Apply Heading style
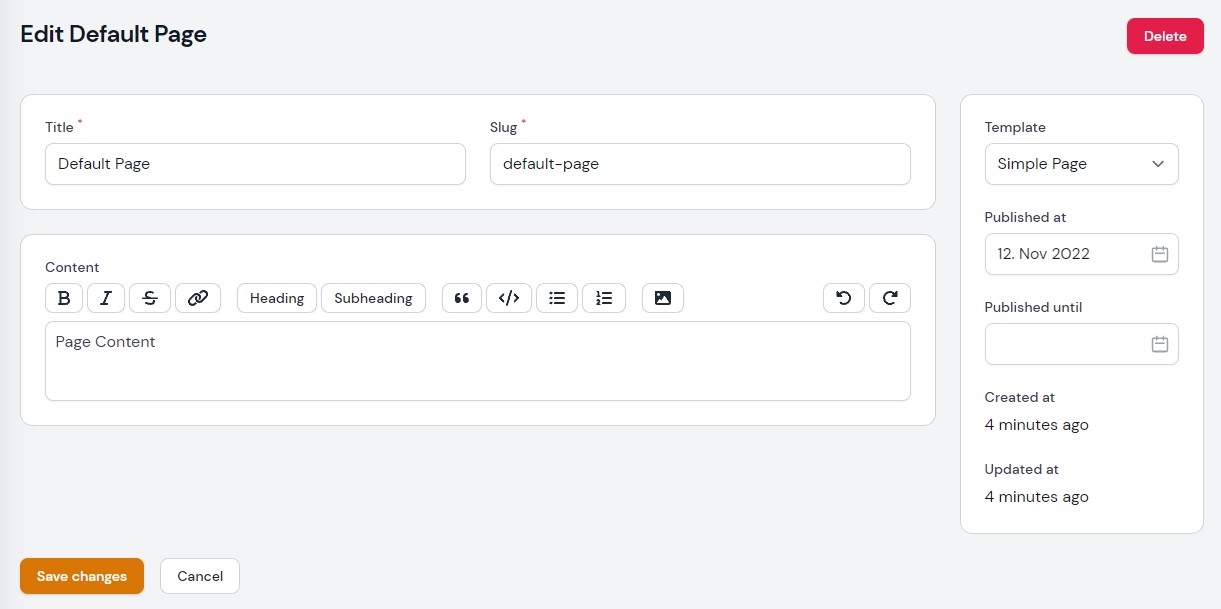This screenshot has width=1221, height=609. [277, 298]
